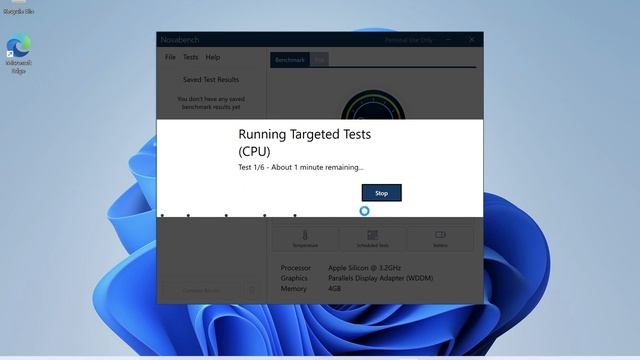640x360 pixels.
Task: Click the benchmark score gauge dial
Action: (373, 105)
